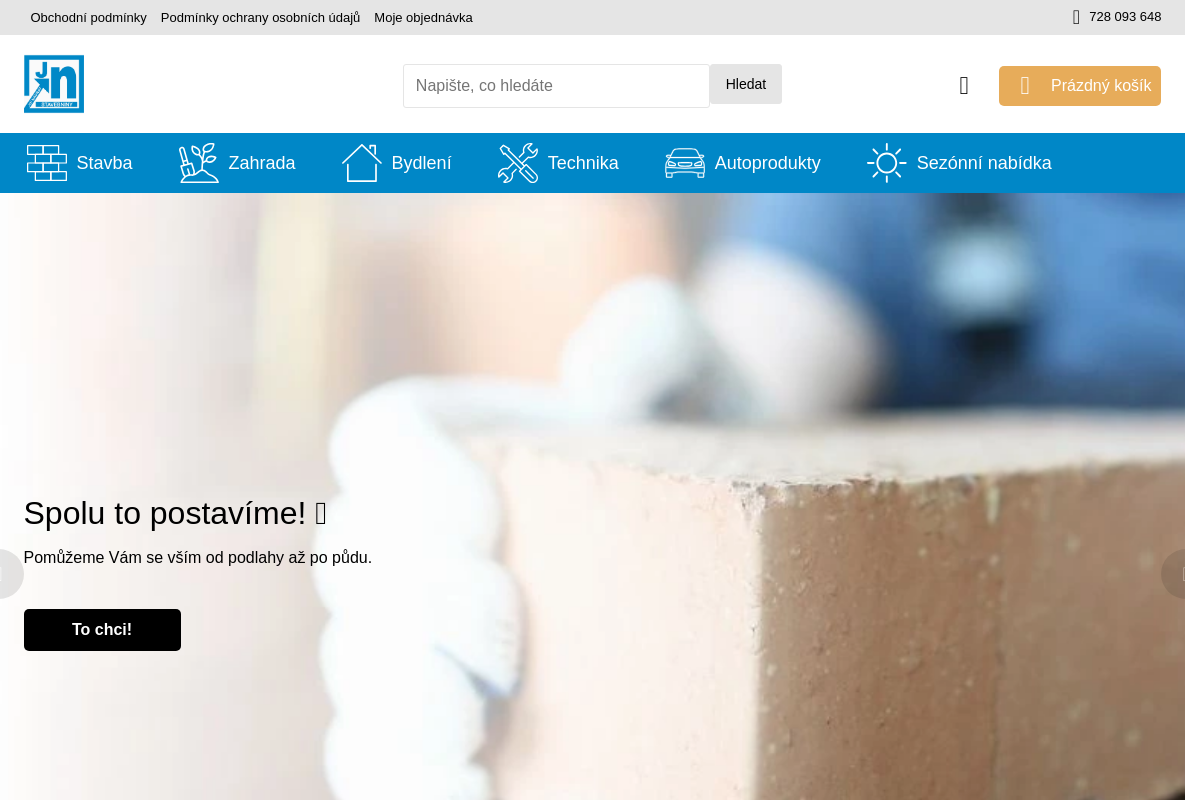Open the user account icon

(964, 86)
